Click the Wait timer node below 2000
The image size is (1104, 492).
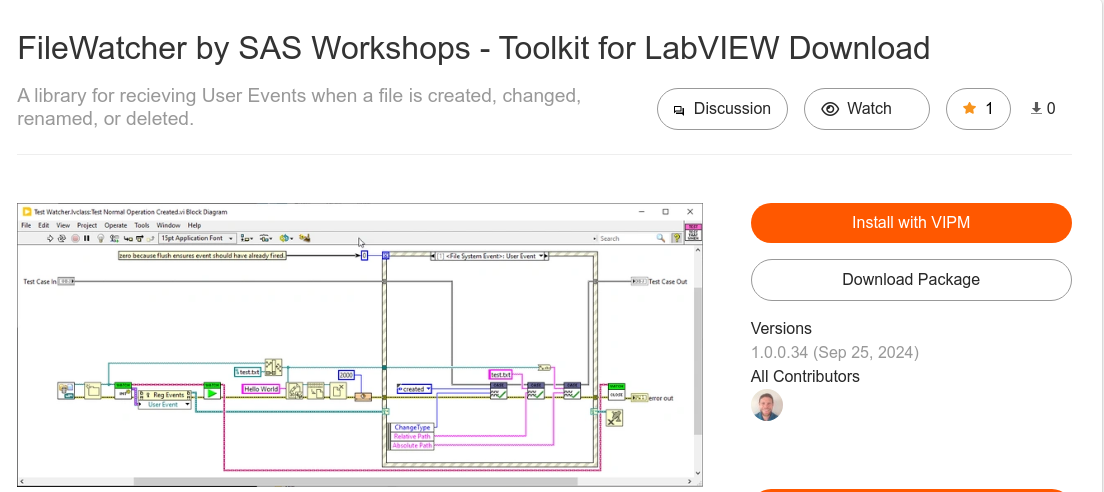coord(363,396)
